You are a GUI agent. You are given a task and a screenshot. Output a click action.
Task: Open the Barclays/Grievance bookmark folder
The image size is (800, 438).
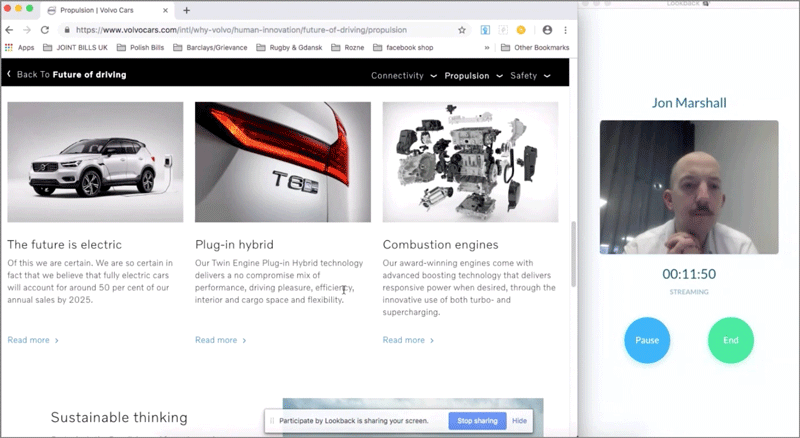(x=210, y=47)
